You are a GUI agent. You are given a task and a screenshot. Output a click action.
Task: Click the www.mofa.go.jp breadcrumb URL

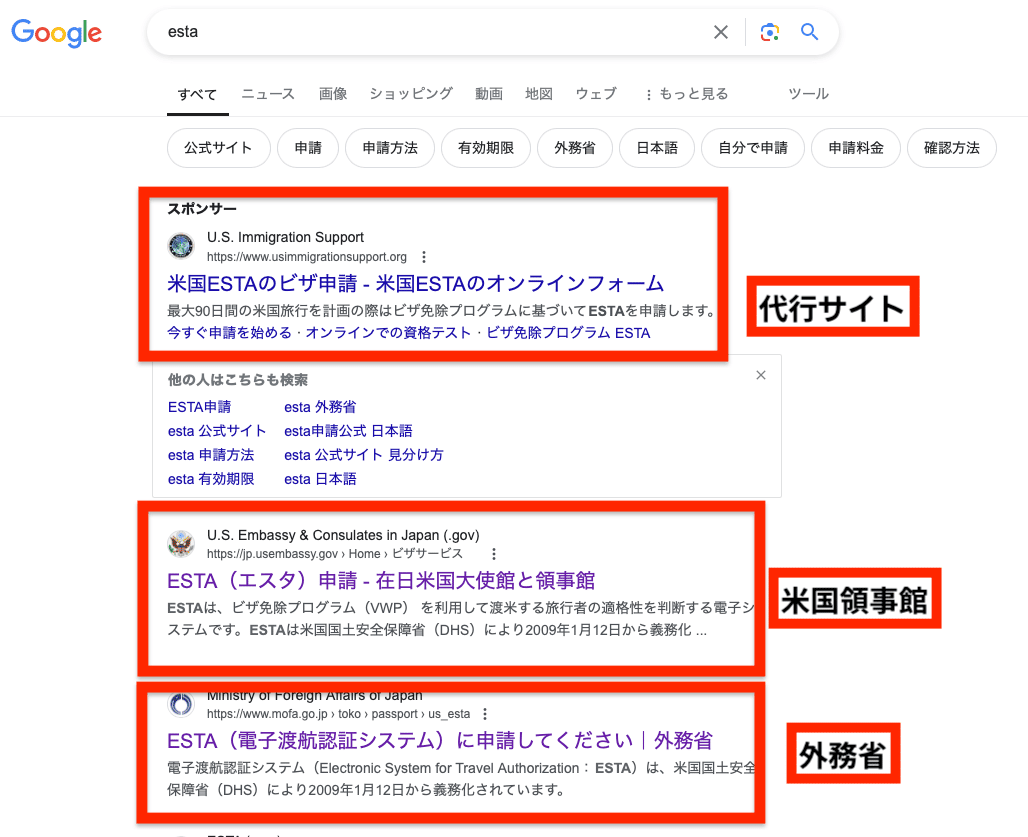[x=338, y=714]
